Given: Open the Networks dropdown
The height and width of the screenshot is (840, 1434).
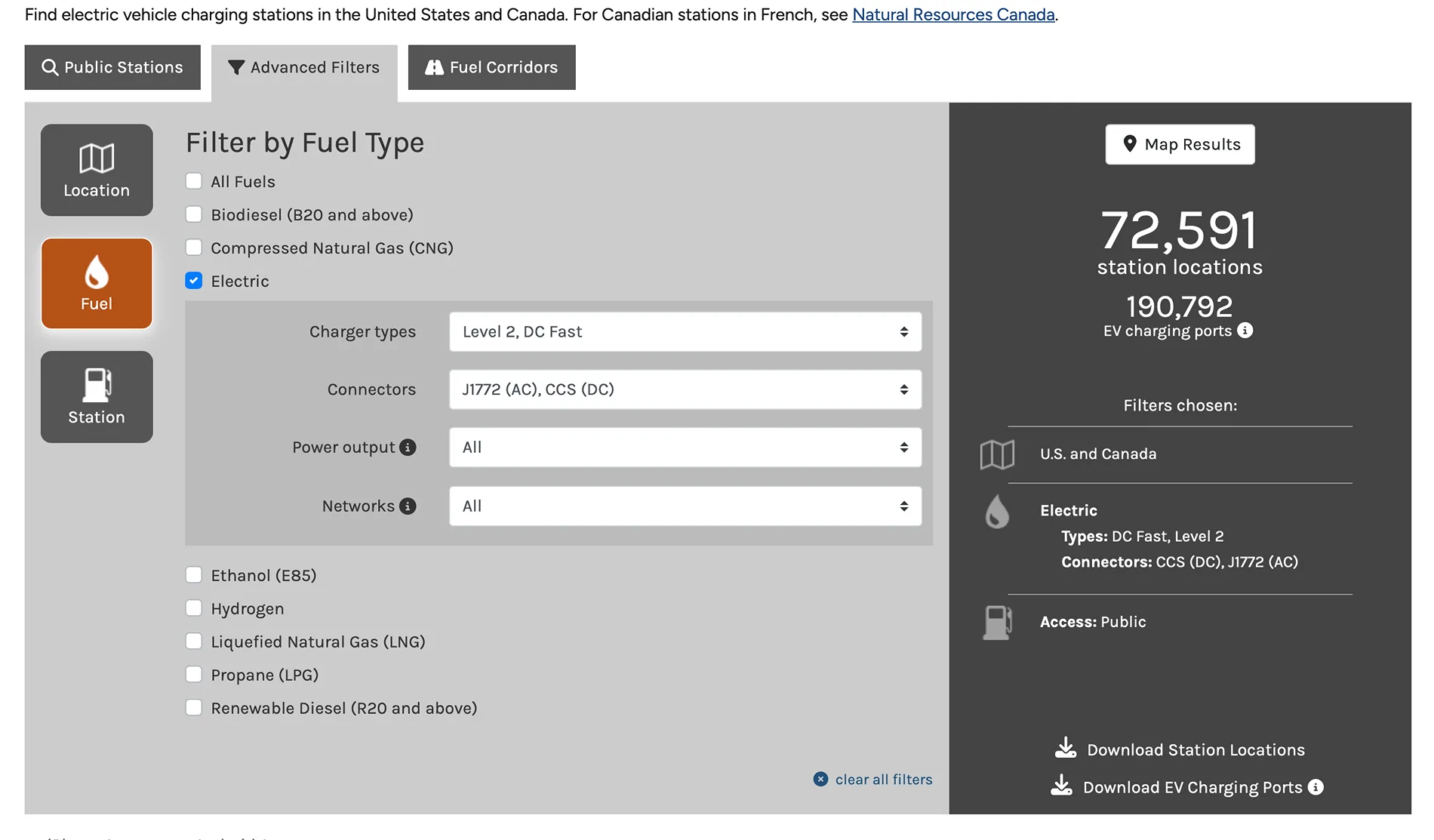Looking at the screenshot, I should (x=685, y=506).
